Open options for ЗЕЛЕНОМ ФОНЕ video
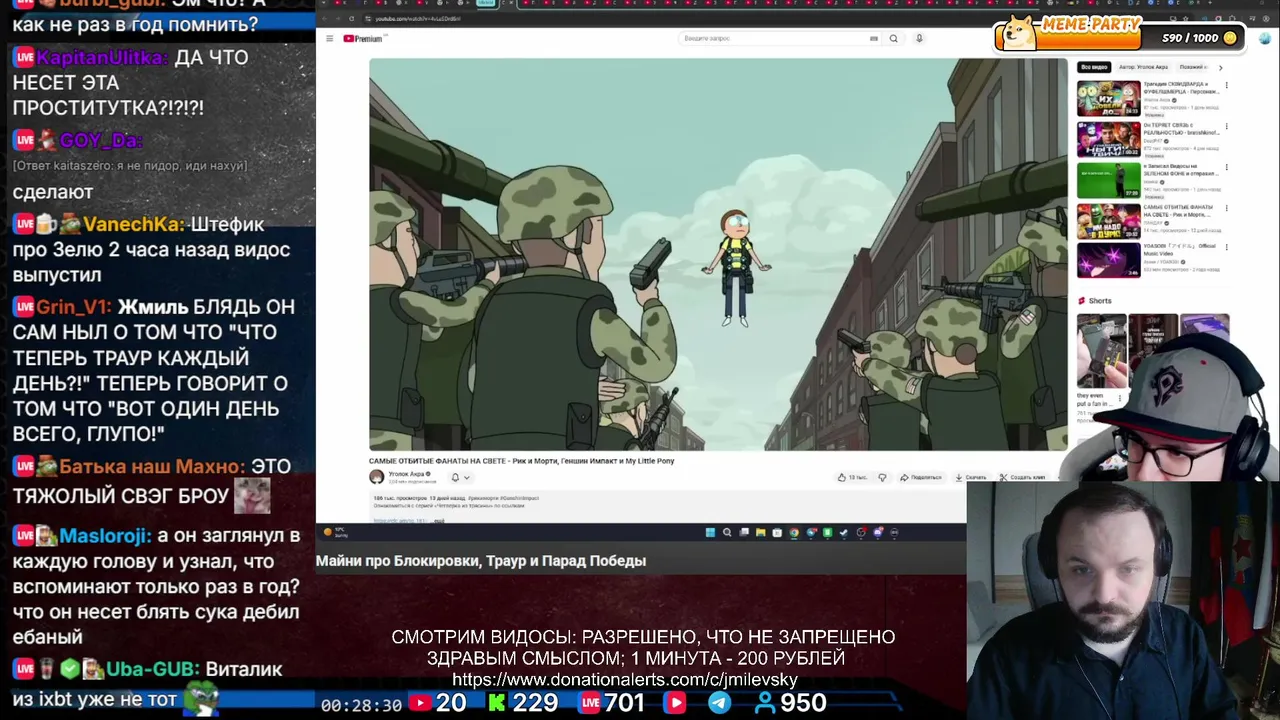This screenshot has height=720, width=1280. click(x=1227, y=168)
